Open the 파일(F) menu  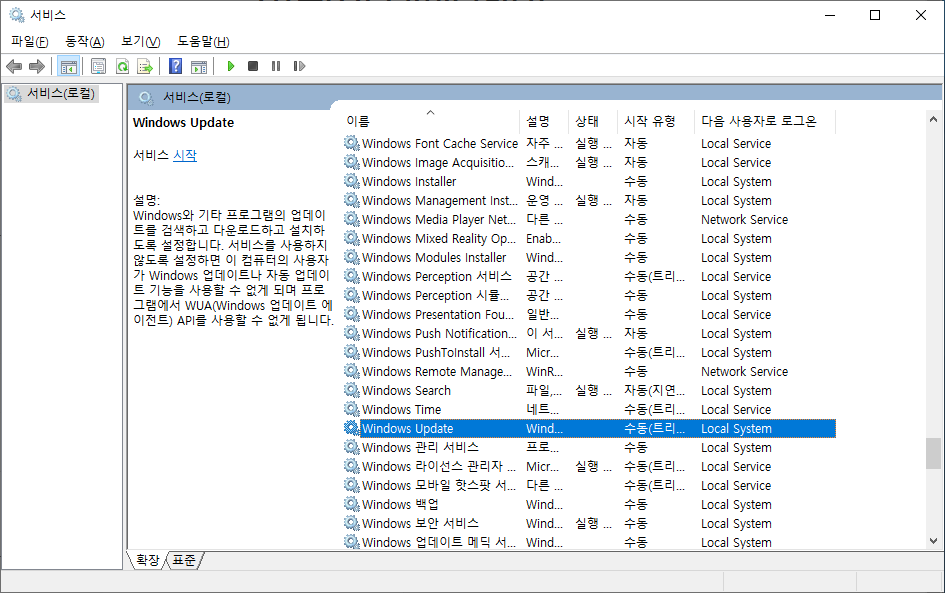pos(30,42)
